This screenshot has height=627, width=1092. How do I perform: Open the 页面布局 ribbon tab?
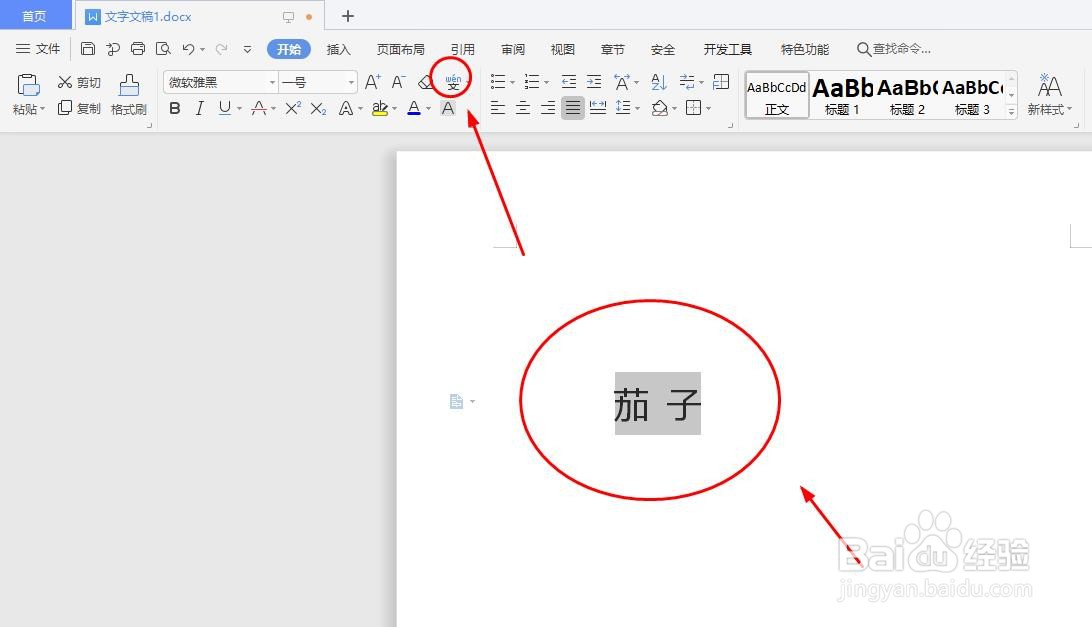pos(400,48)
